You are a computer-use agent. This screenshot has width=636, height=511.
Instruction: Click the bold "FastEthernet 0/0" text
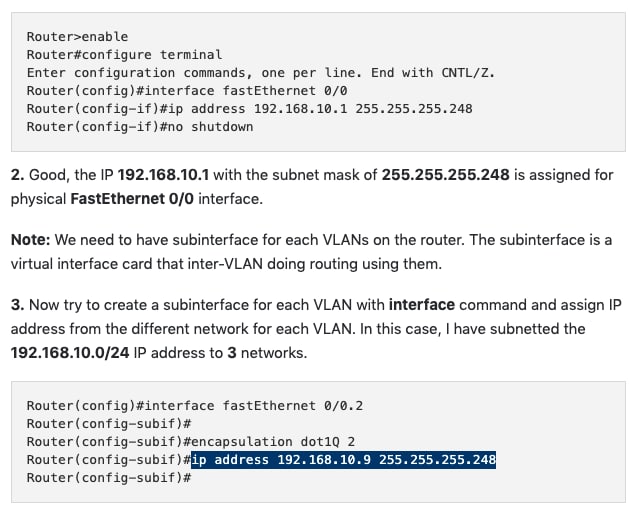(132, 199)
